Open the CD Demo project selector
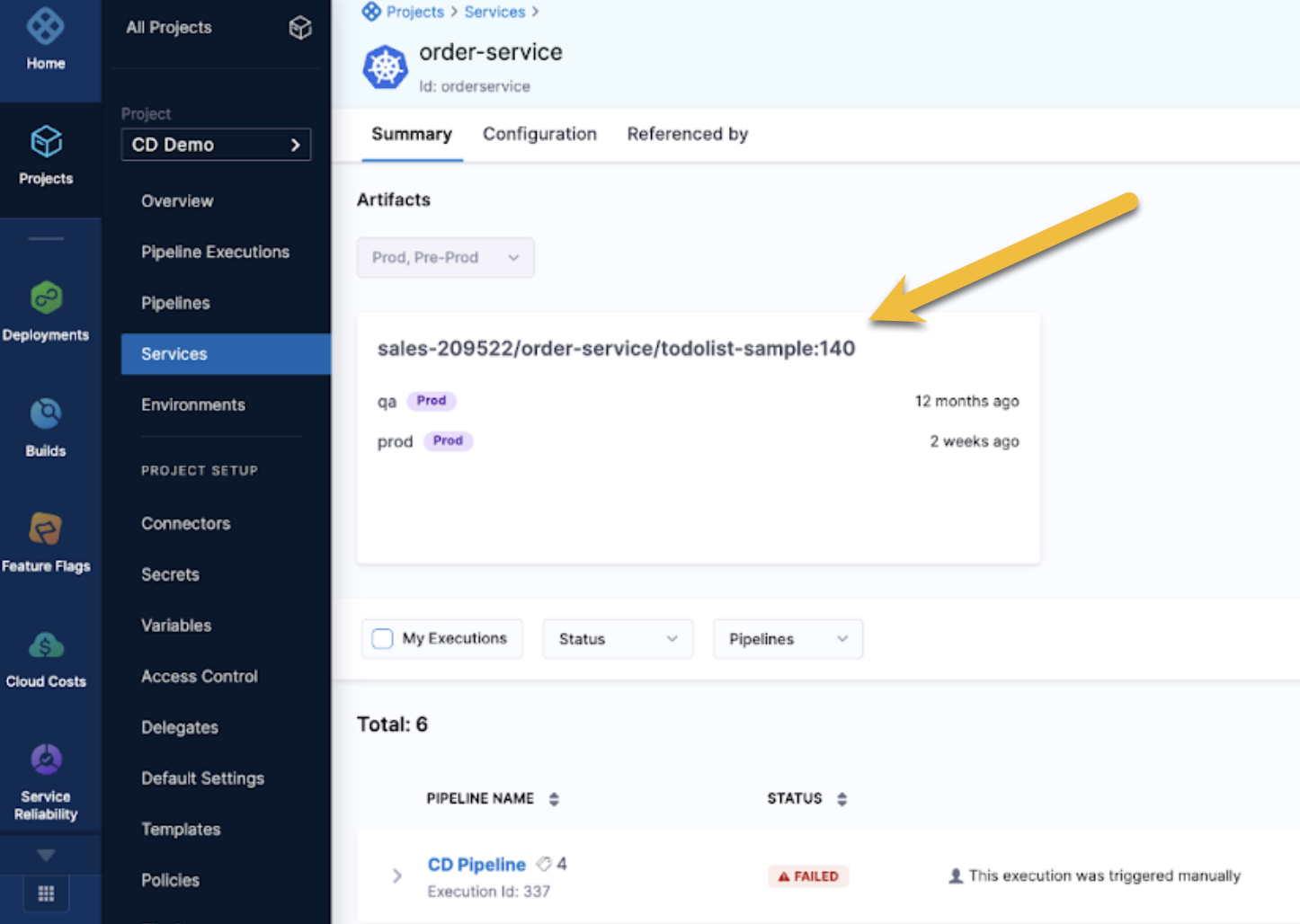 point(216,145)
